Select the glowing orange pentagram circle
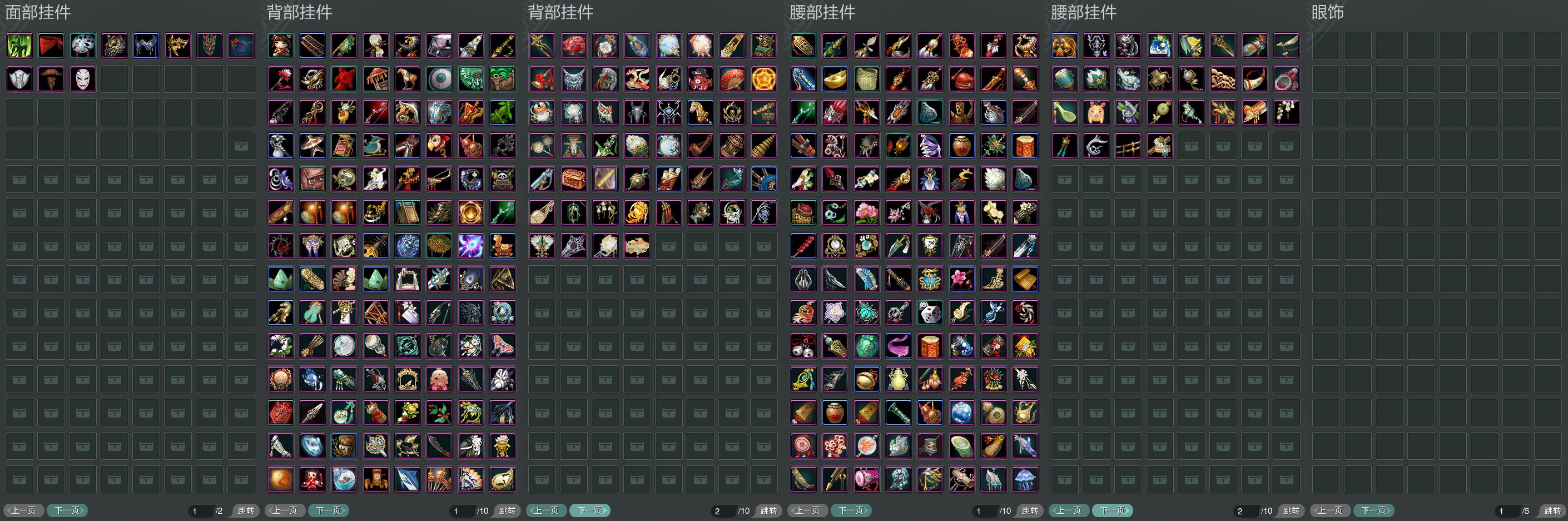The width and height of the screenshot is (1568, 521). [x=764, y=79]
